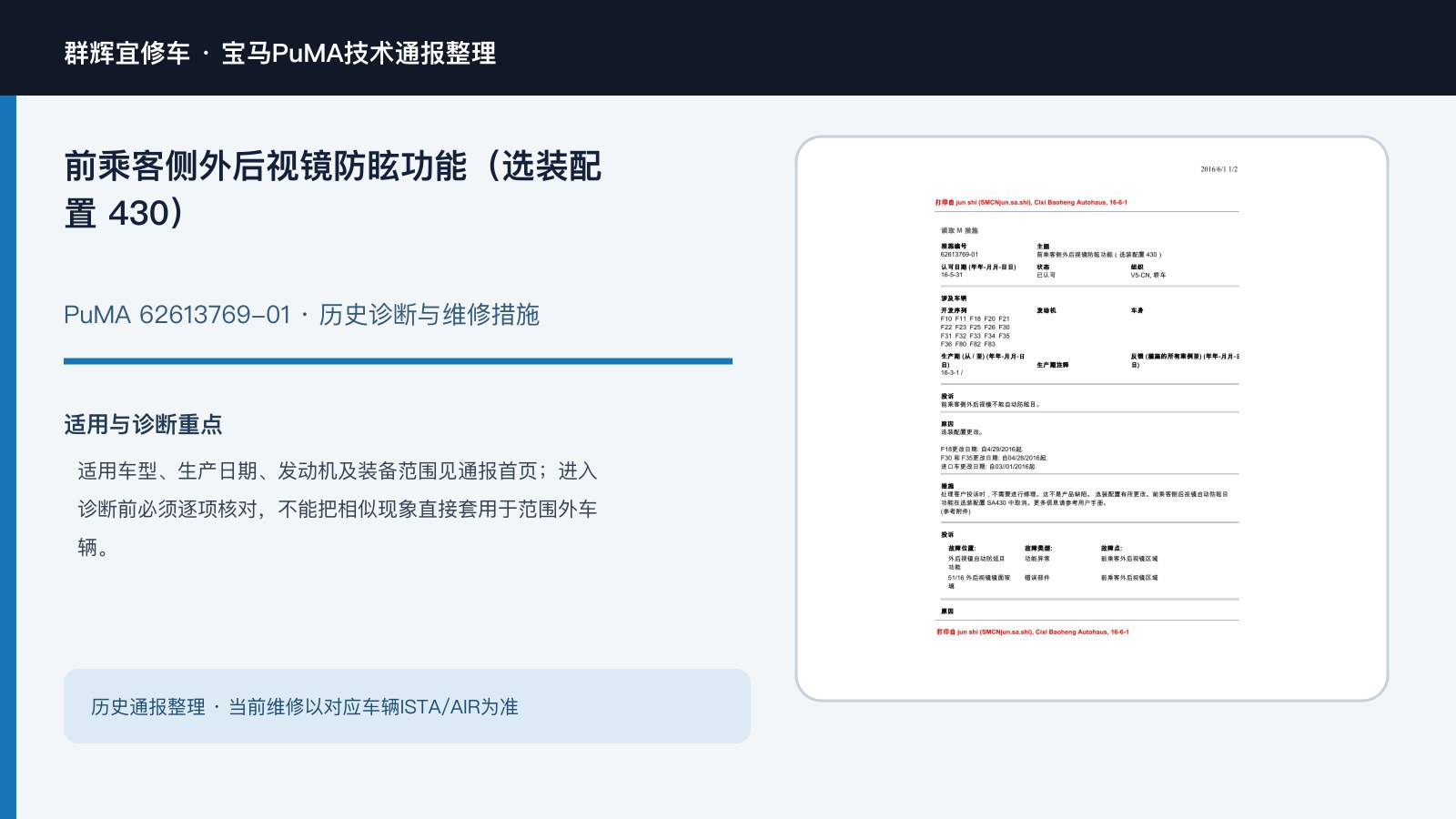1456x819 pixels.
Task: Click the paragraph starting with 适用车型、生产日期
Action: click(338, 509)
